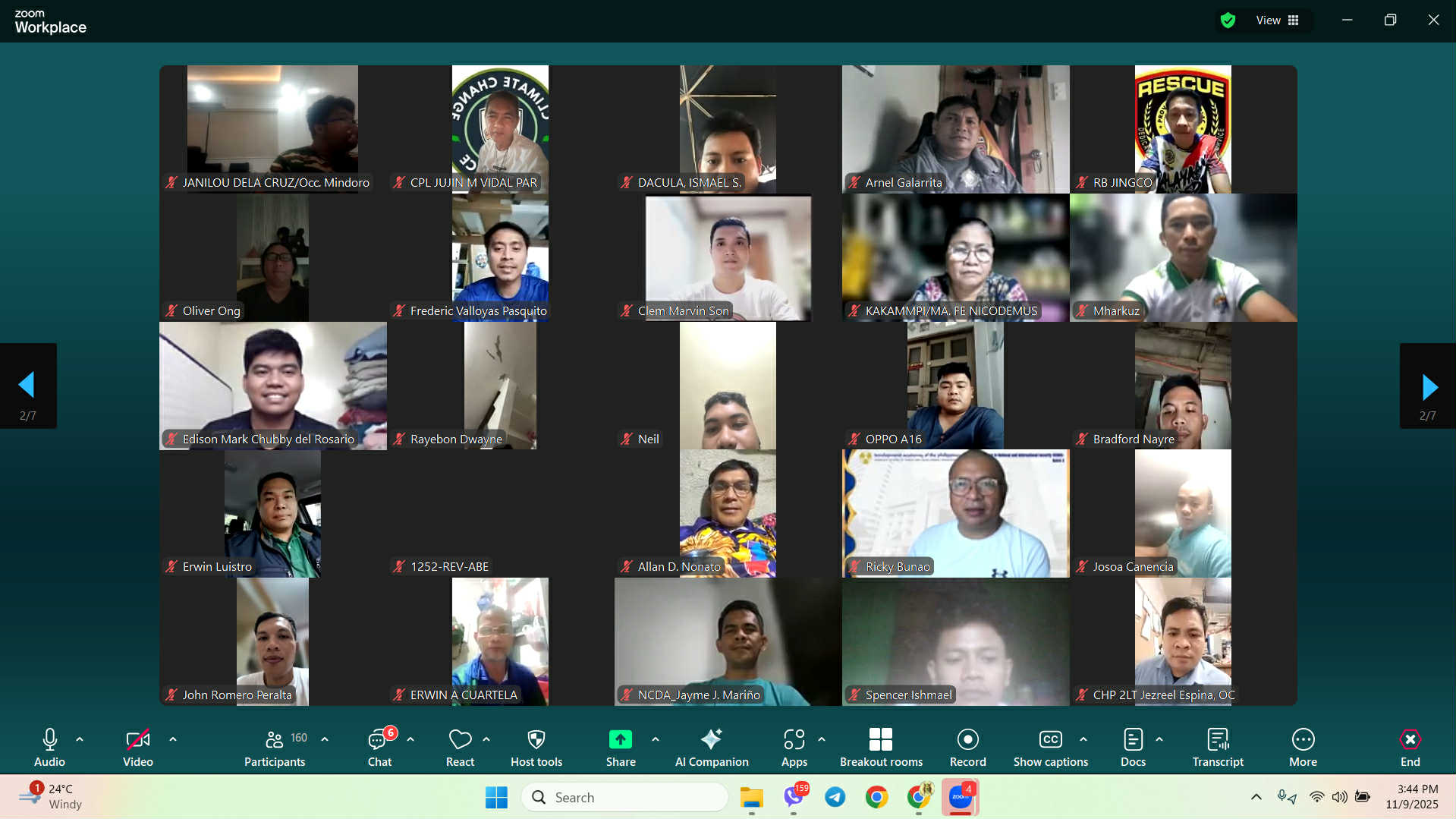This screenshot has height=819, width=1456.
Task: Expand audio options arrow next to Audio
Action: pyautogui.click(x=80, y=739)
